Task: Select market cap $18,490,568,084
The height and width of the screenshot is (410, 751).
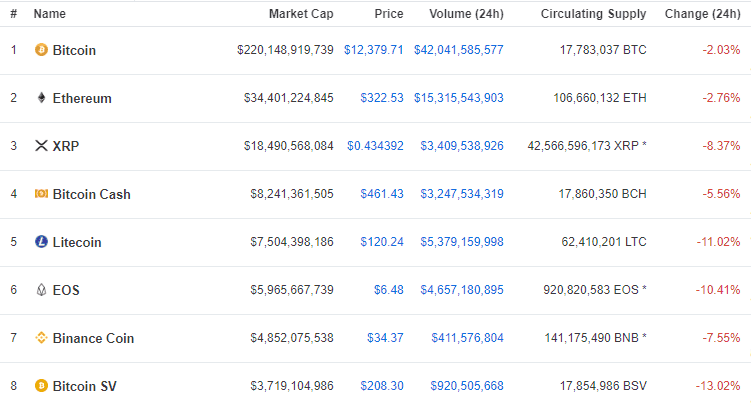Action: 288,146
